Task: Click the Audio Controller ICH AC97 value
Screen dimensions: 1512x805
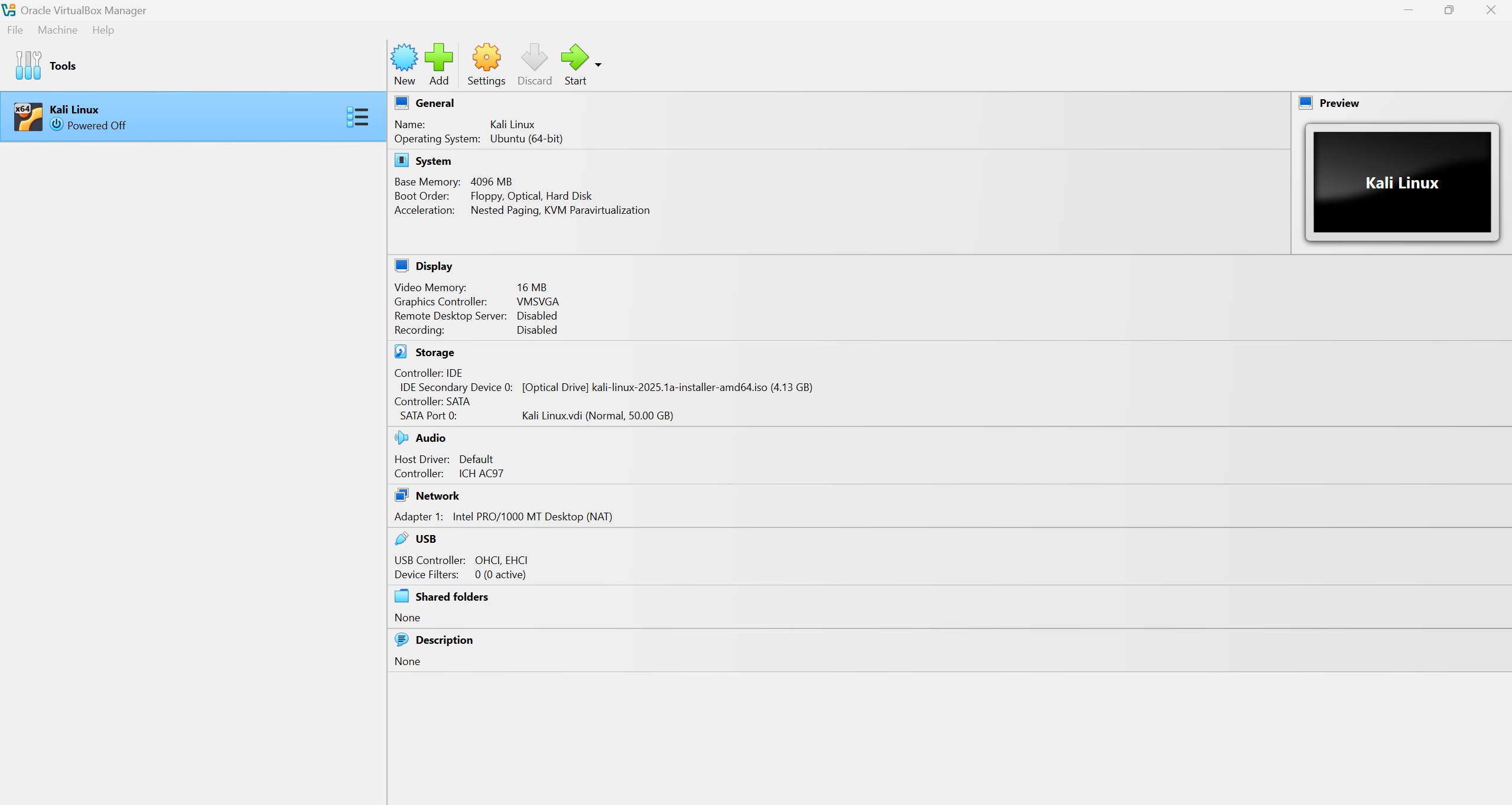Action: [481, 473]
